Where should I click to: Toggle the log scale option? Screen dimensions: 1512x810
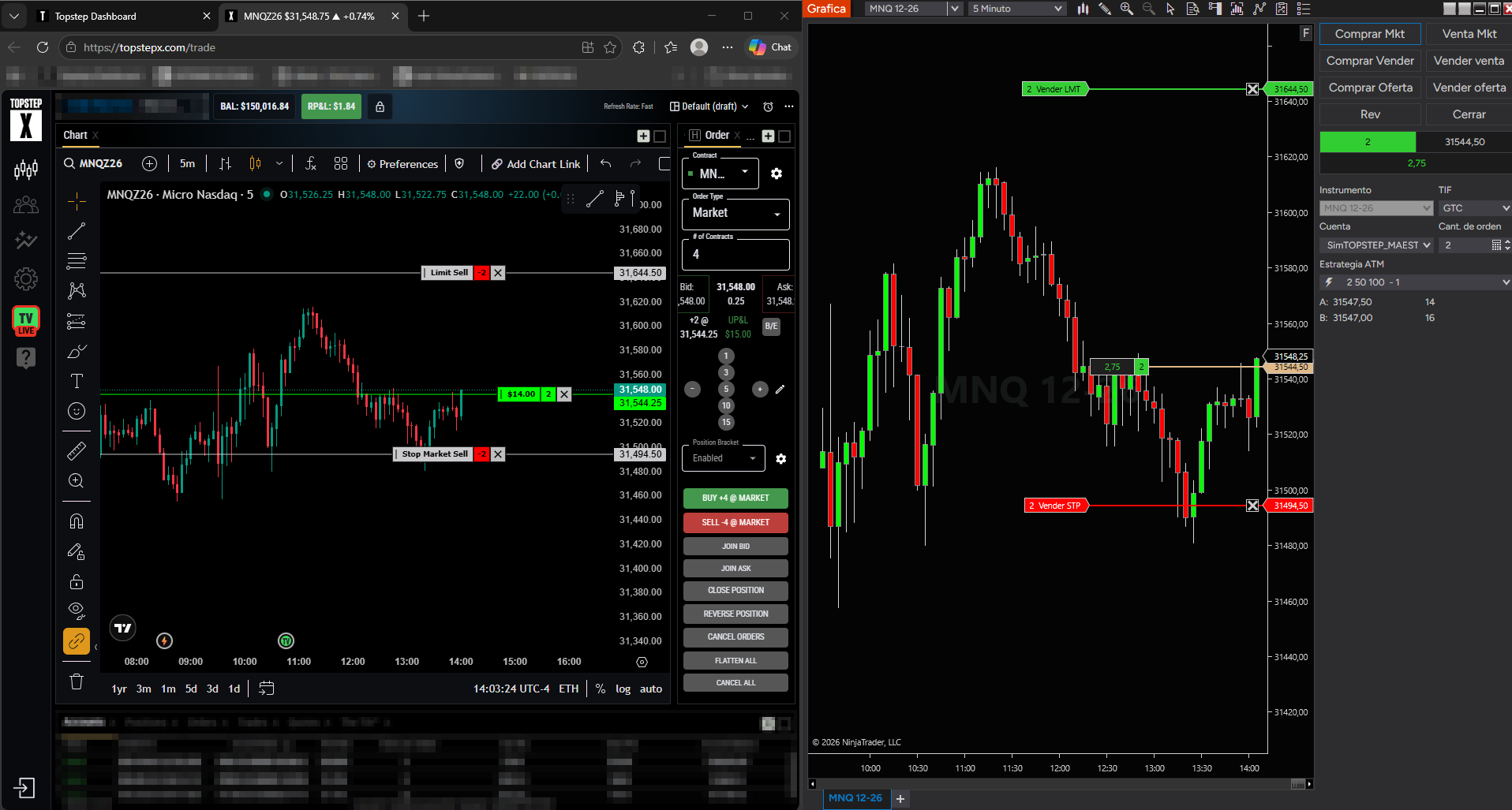623,689
